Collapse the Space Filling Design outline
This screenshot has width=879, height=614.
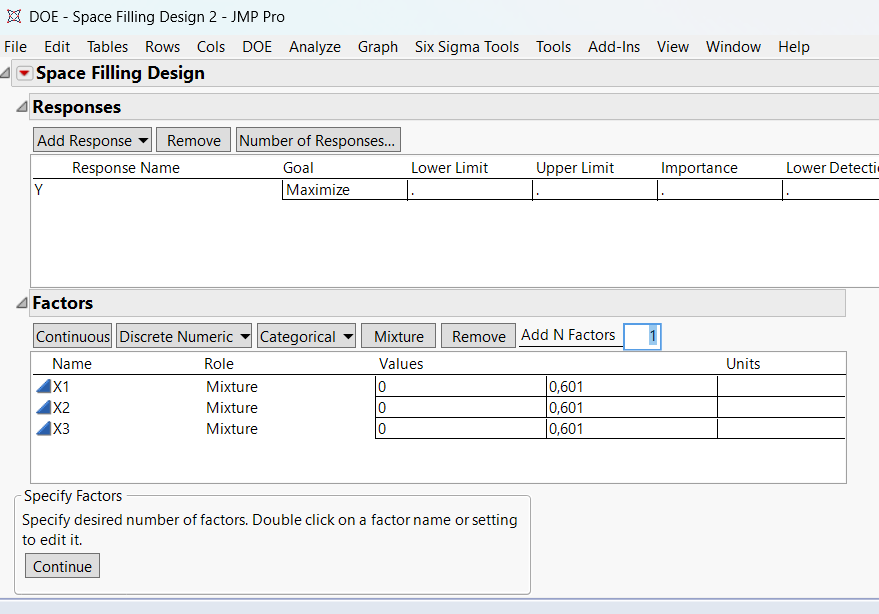[8, 73]
